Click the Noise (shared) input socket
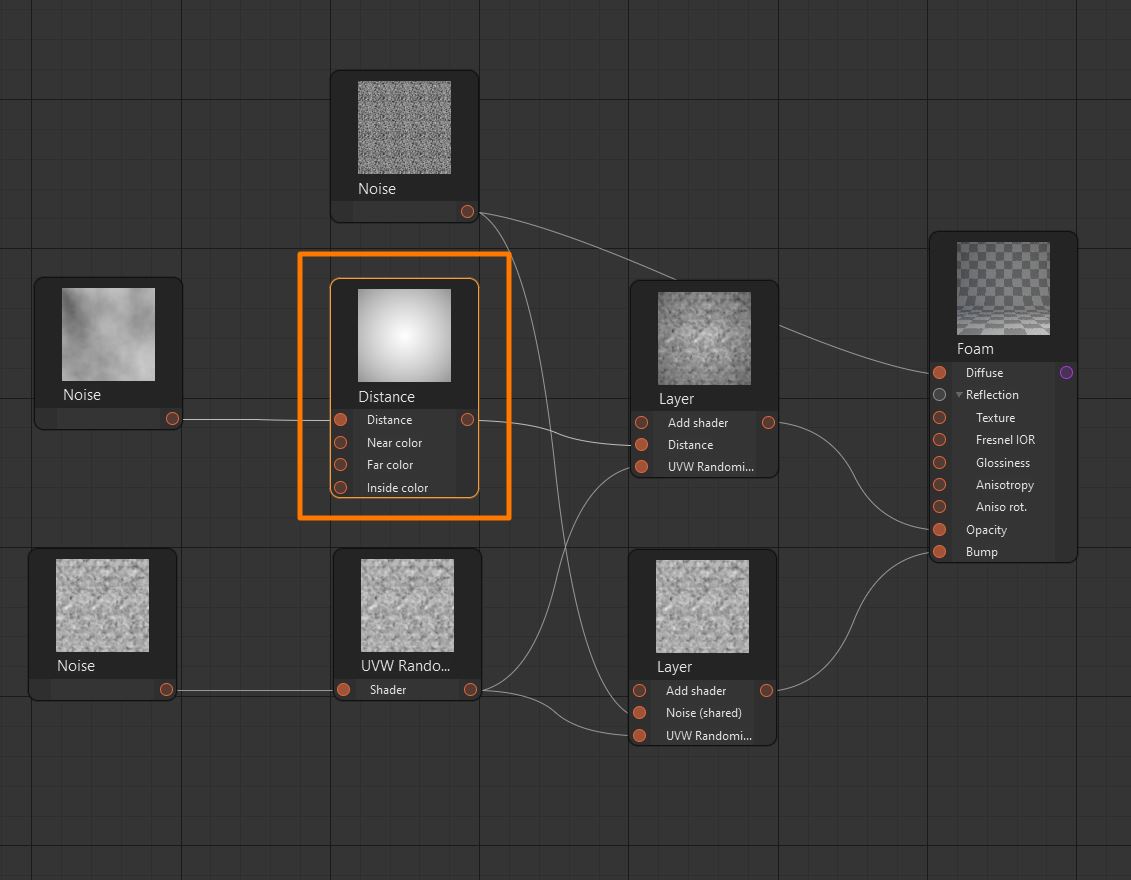The width and height of the screenshot is (1131, 880). click(x=639, y=713)
